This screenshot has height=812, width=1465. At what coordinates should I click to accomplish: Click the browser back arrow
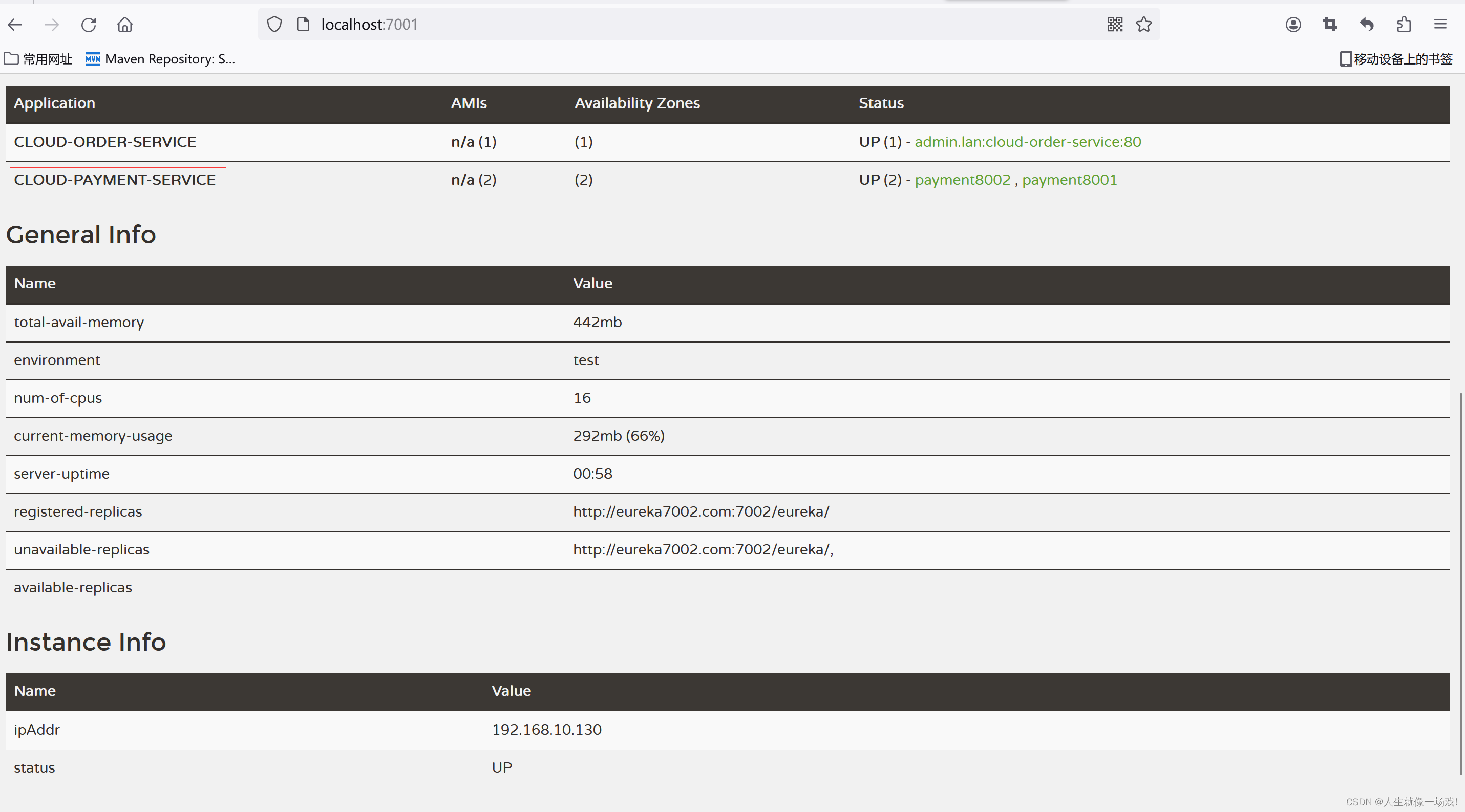pos(15,25)
